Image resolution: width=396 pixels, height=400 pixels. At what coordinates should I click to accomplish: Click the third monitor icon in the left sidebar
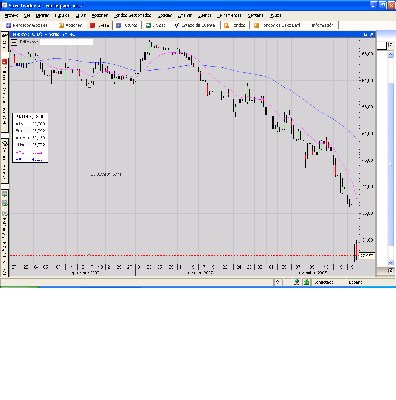[5, 213]
